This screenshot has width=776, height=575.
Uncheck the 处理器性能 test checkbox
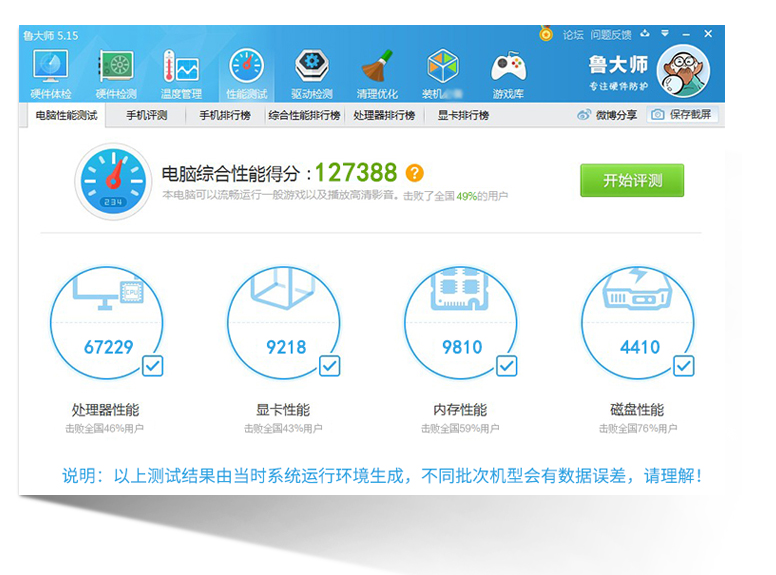(152, 366)
